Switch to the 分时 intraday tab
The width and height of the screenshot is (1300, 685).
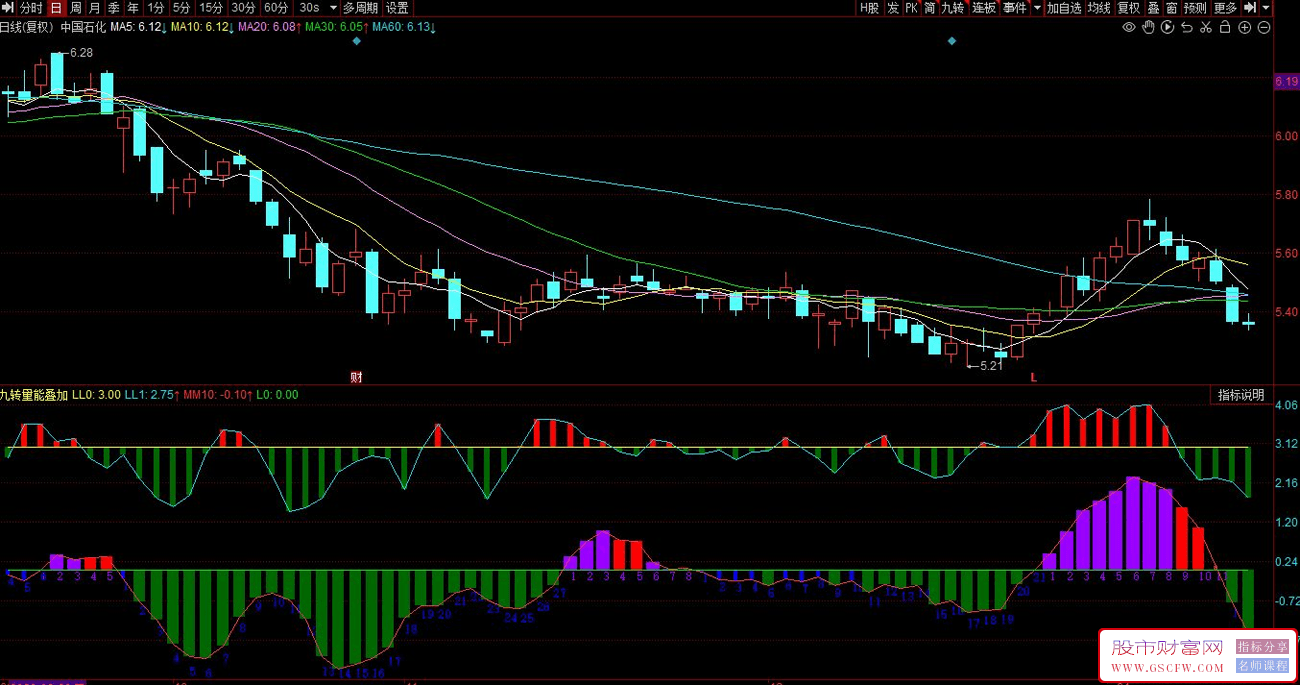(31, 7)
